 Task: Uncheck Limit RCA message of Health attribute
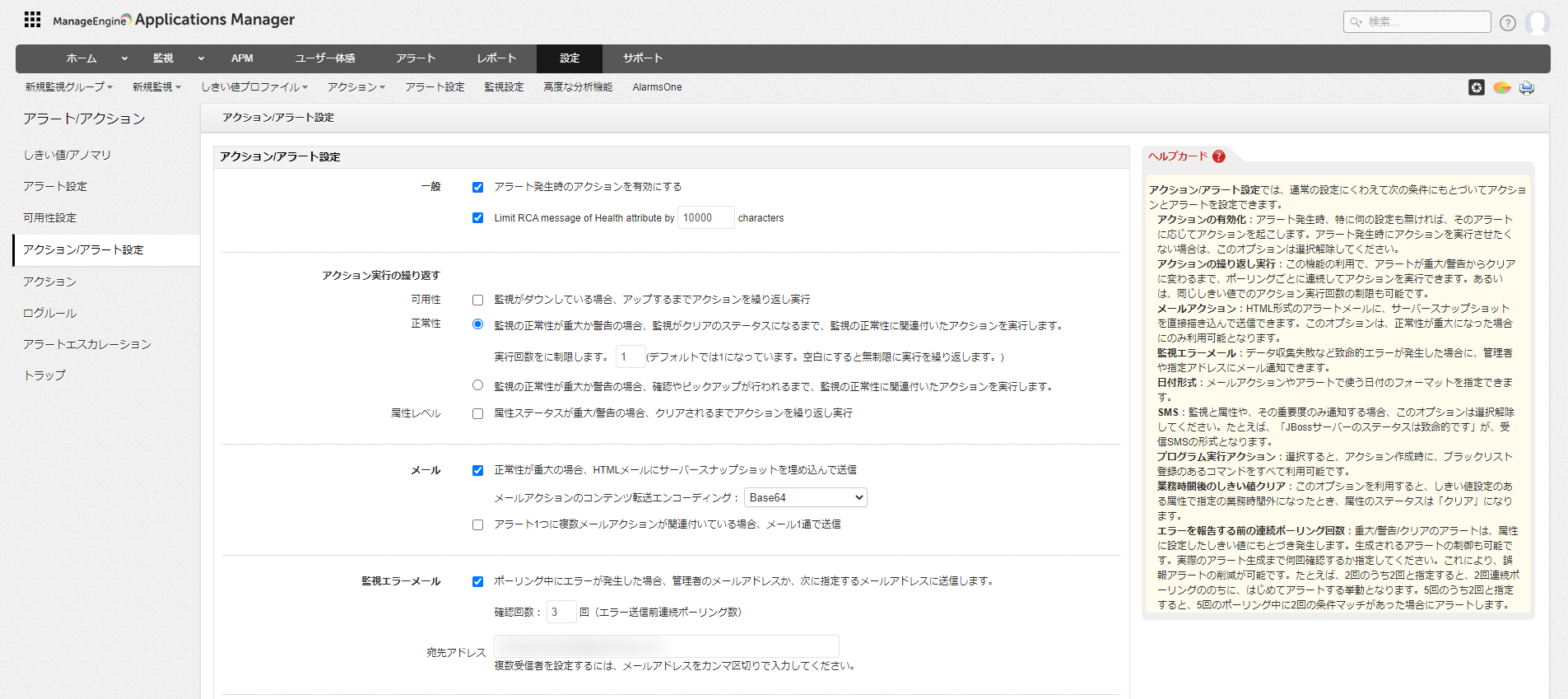coord(477,218)
